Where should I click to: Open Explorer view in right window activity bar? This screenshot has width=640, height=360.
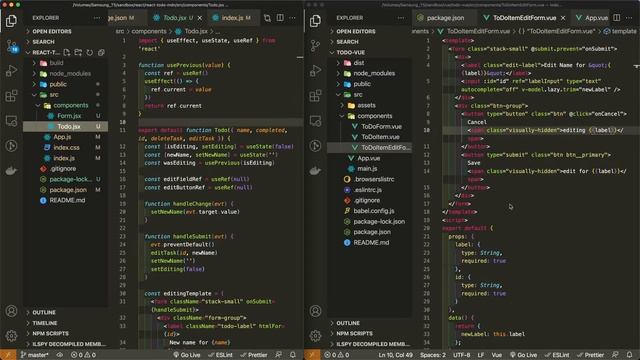[315, 21]
